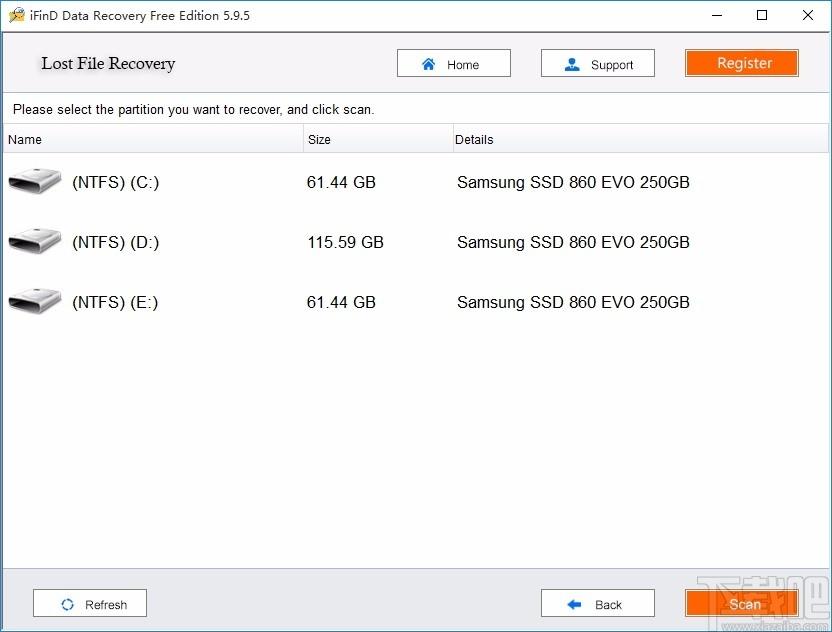Go to Home screen
Viewport: 832px width, 632px height.
click(454, 64)
